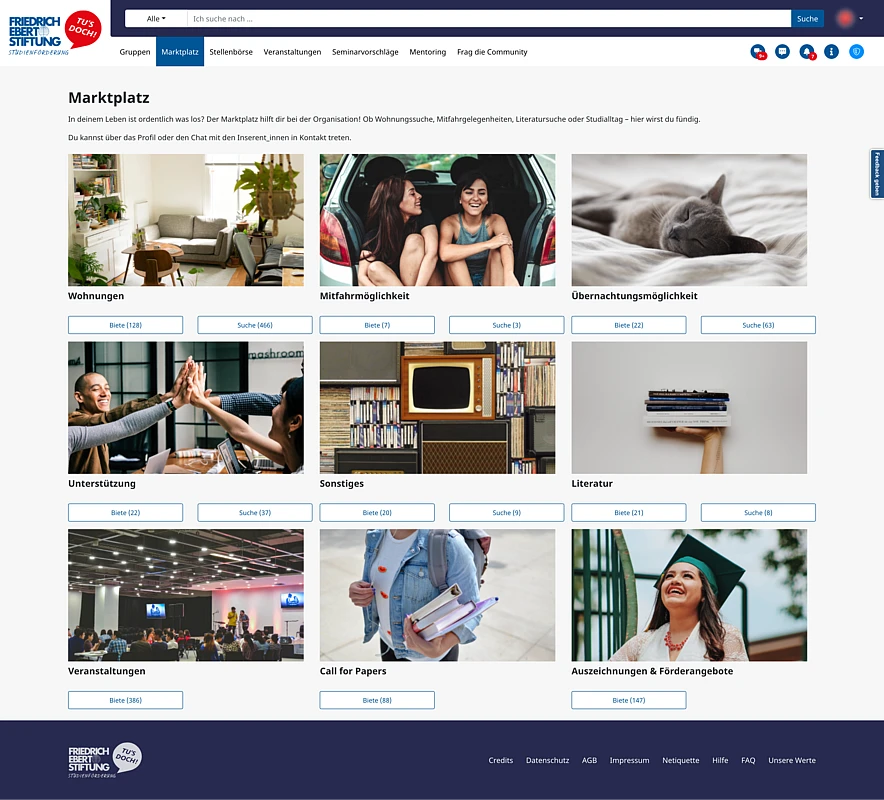884x800 pixels.
Task: Click the sleeping cat thumbnail image
Action: click(689, 220)
